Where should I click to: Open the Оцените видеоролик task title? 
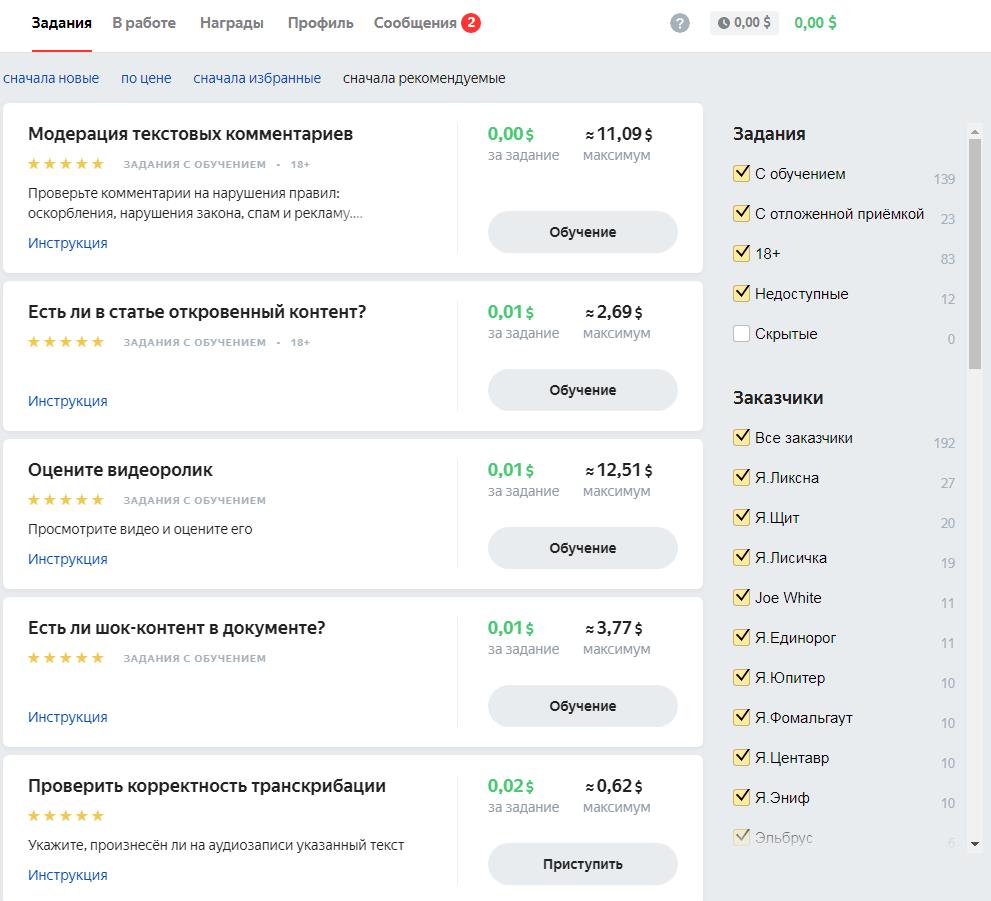click(x=120, y=470)
